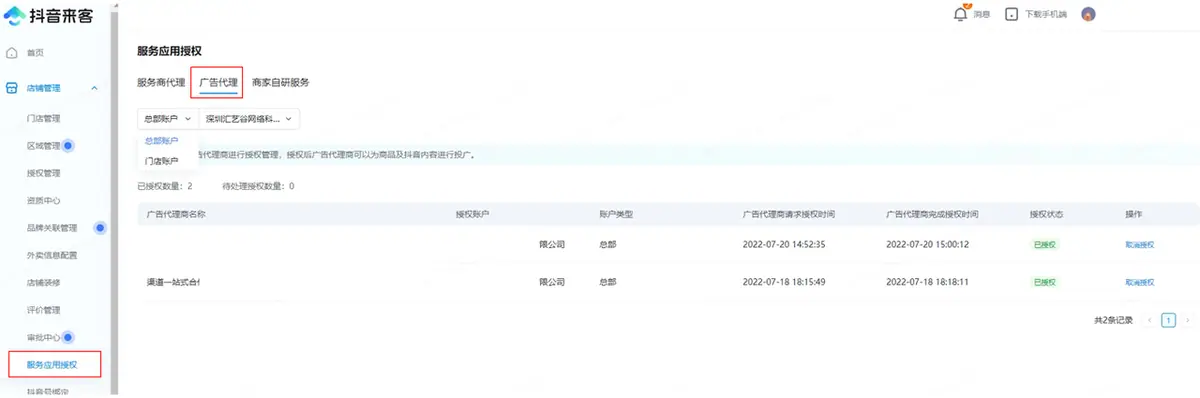Select 服务应用授权 in the sidebar

point(52,364)
